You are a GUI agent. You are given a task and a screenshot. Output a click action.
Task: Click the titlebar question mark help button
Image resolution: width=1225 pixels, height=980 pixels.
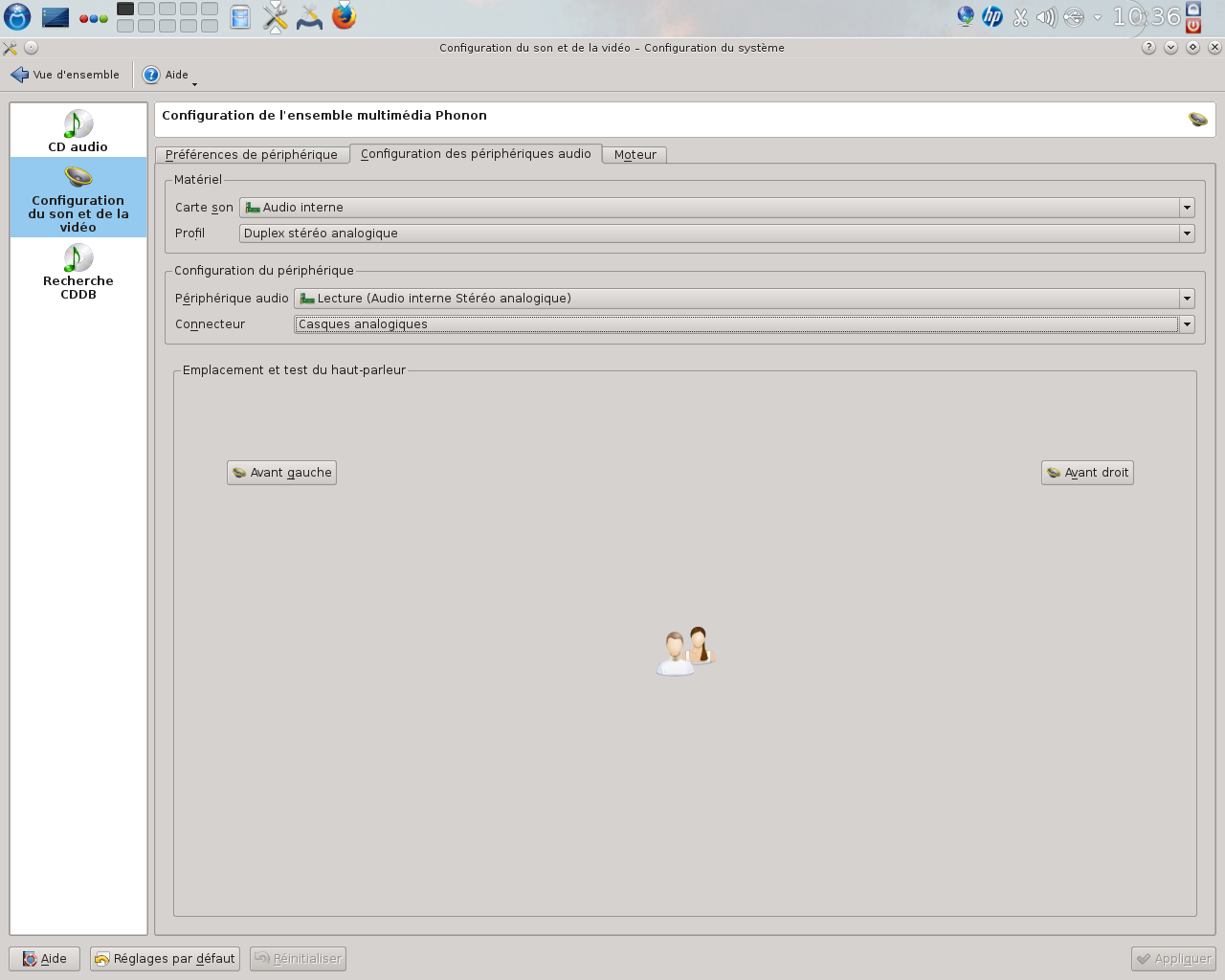coord(1148,48)
